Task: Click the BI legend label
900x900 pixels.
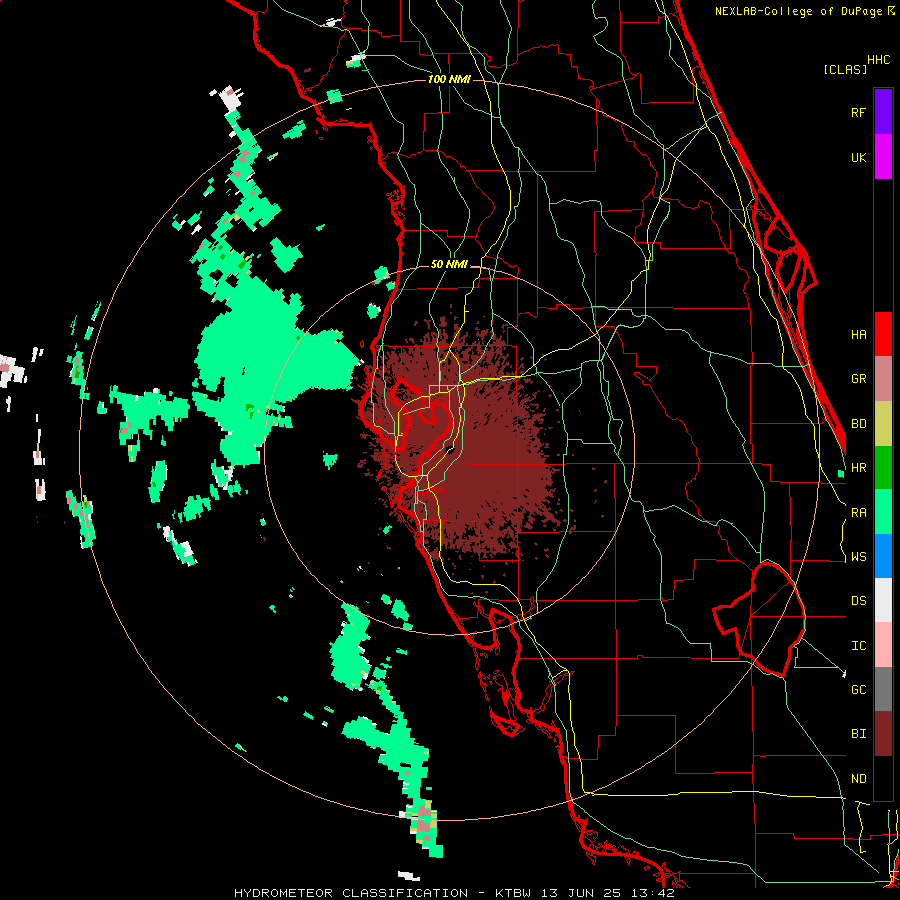Action: 858,734
